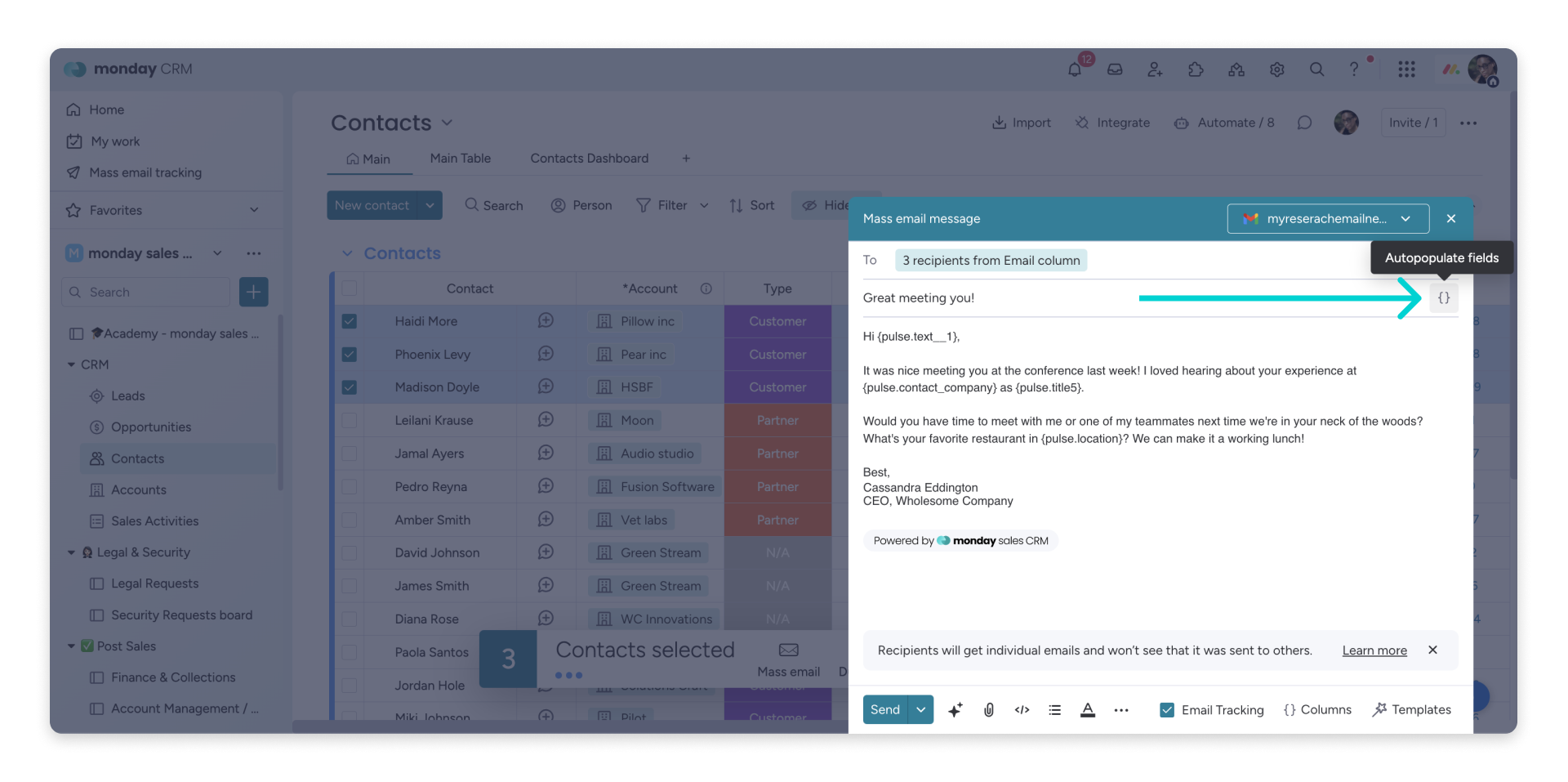This screenshot has height=782, width=1568.
Task: Open the Learn more link in recipients notice
Action: click(1374, 650)
